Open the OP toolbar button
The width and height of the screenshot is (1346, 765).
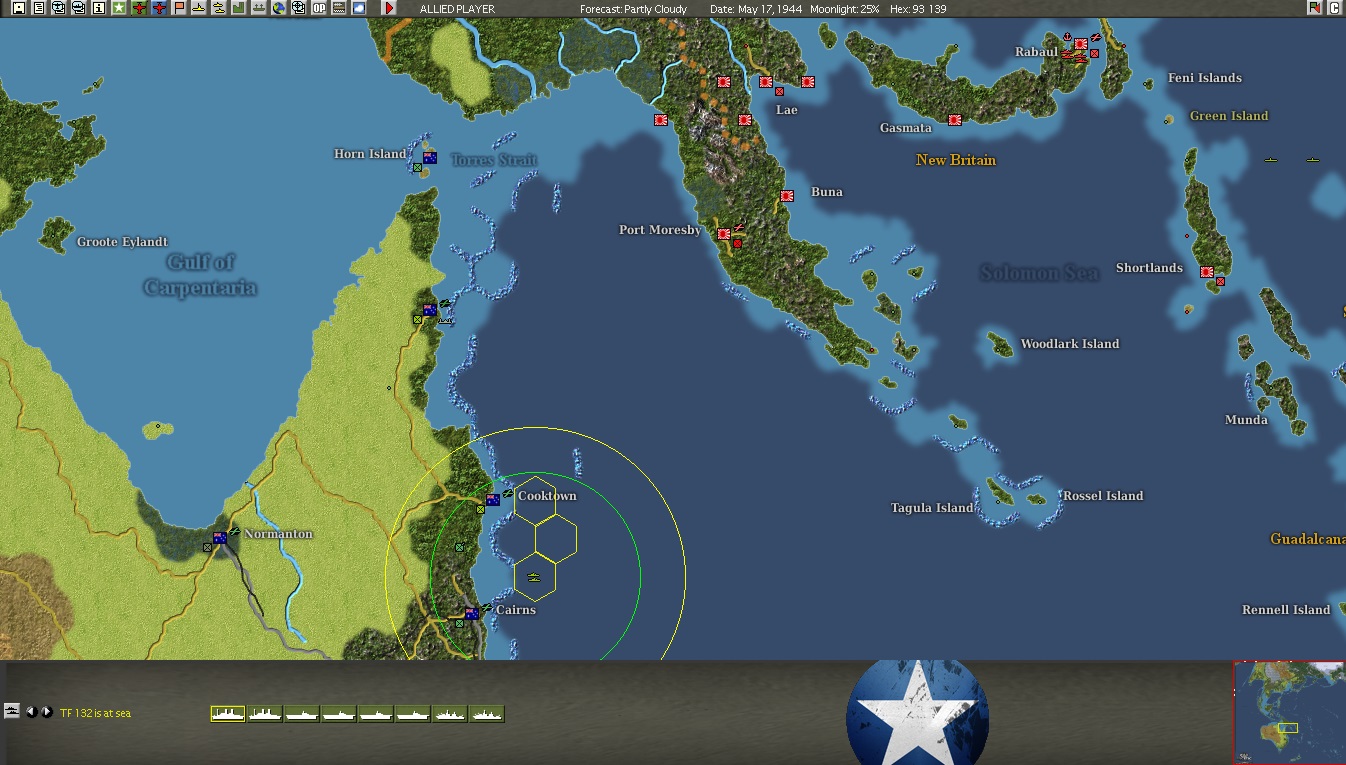click(319, 8)
